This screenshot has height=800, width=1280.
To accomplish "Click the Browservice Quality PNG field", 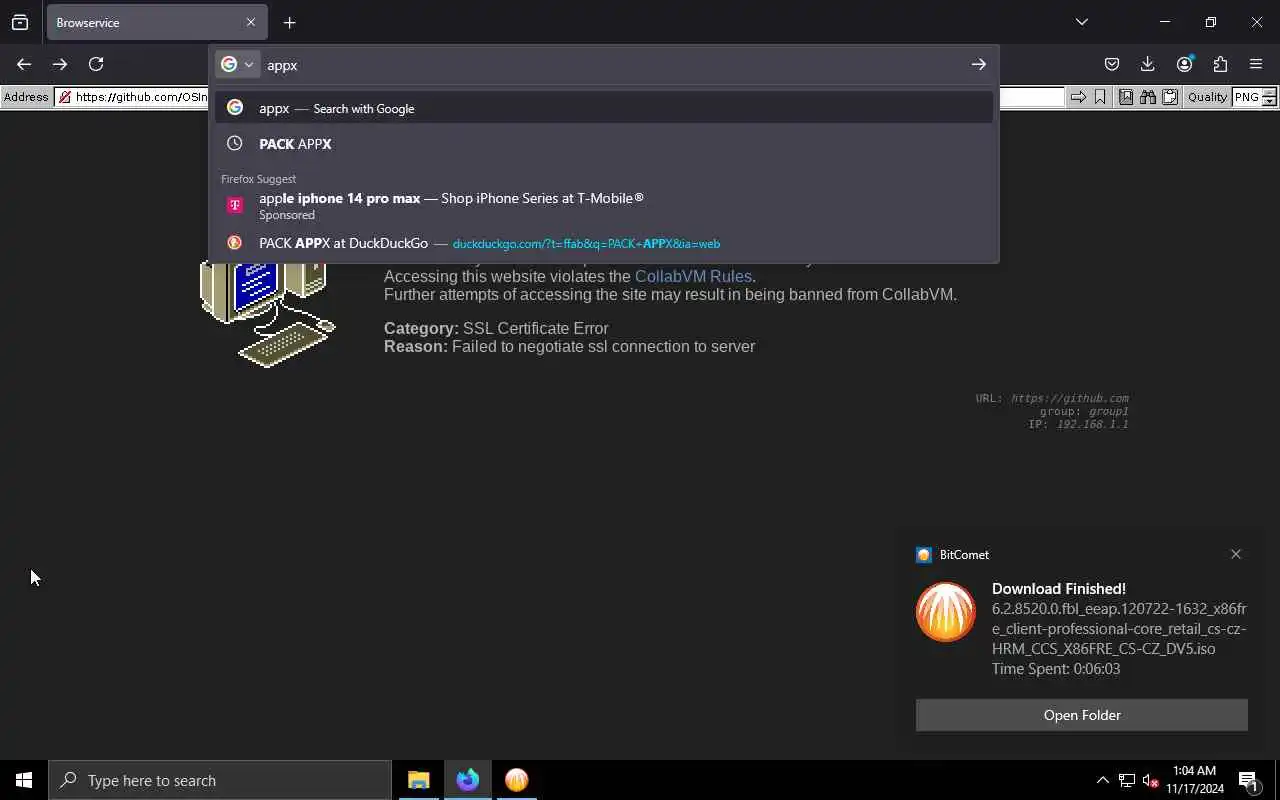I will 1247,97.
